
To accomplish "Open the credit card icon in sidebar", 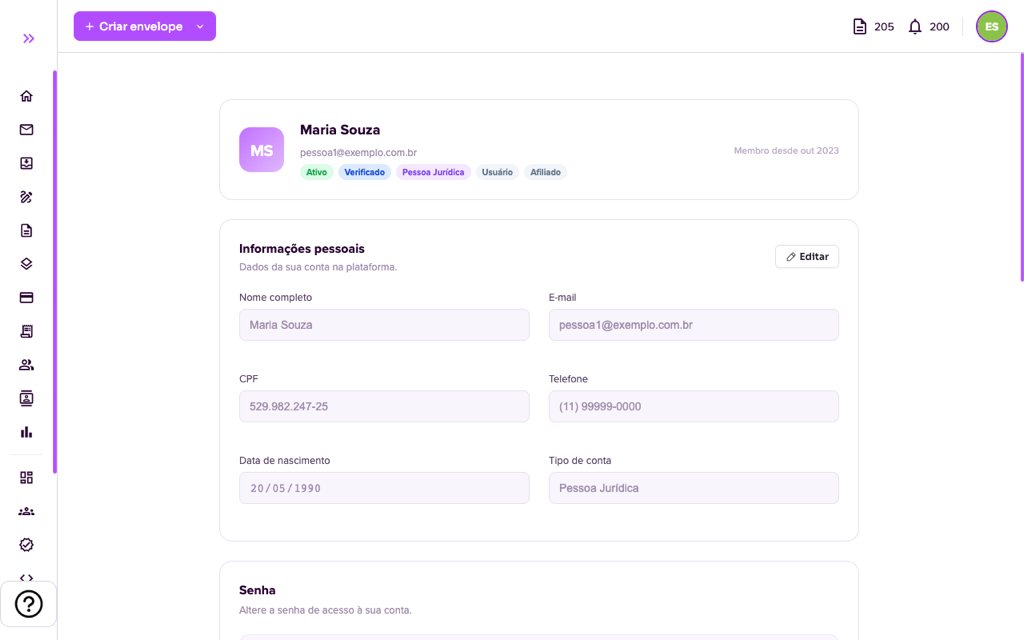I will tap(26, 298).
